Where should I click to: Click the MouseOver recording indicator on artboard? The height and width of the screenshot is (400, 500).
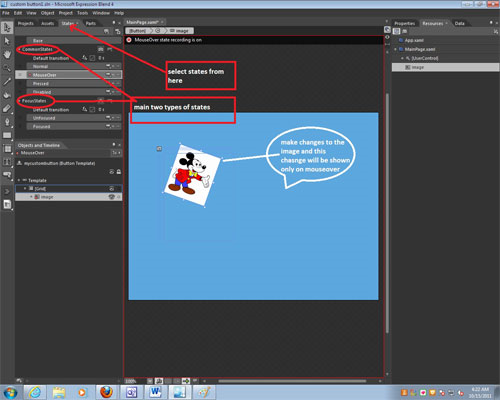pyautogui.click(x=129, y=40)
